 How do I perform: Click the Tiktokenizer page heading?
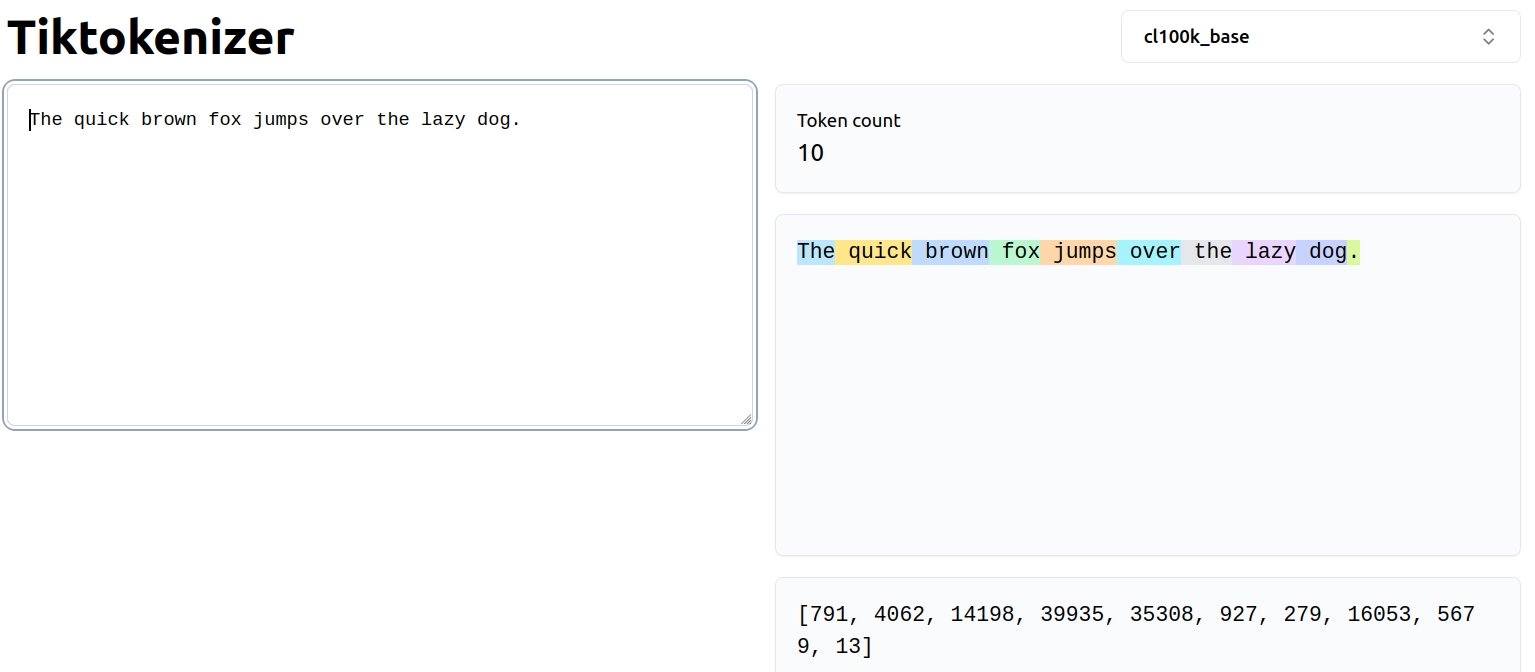151,38
